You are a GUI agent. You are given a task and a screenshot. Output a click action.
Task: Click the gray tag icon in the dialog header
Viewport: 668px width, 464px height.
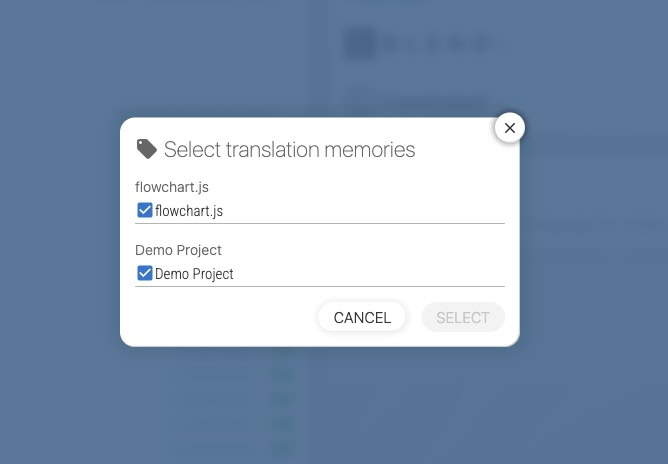147,149
